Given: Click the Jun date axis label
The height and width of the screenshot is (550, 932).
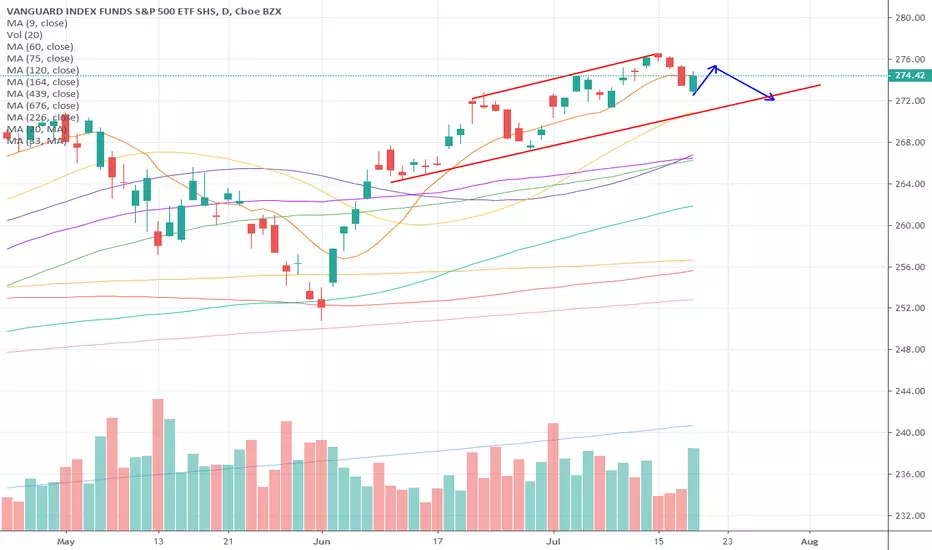Looking at the screenshot, I should (322, 542).
